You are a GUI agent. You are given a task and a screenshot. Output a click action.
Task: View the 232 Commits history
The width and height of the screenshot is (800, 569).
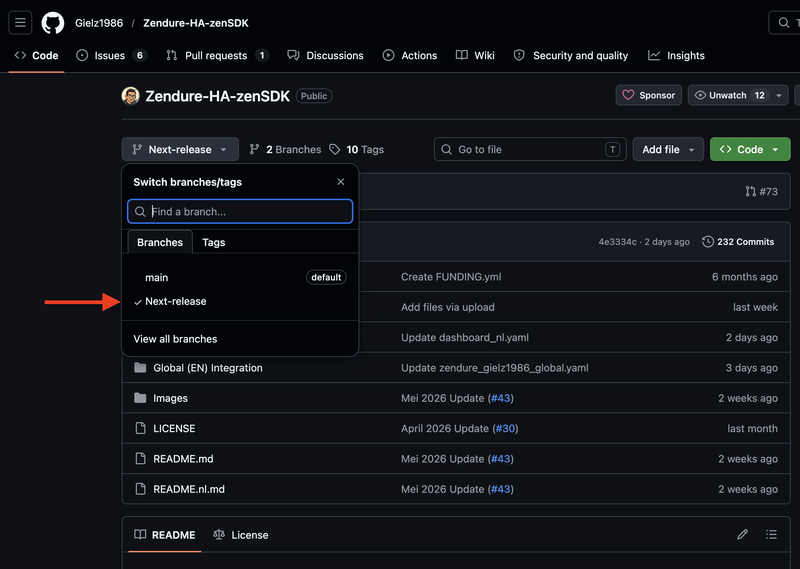point(738,242)
